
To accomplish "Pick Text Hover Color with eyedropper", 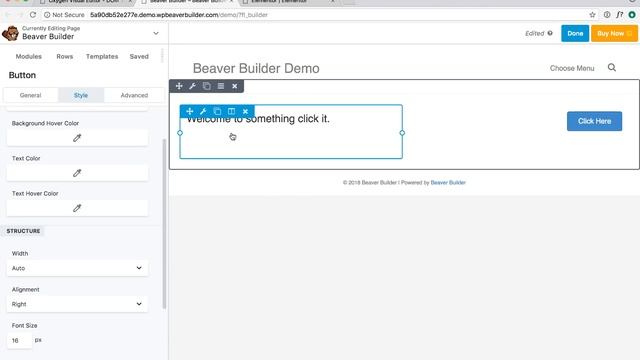I will [x=77, y=208].
